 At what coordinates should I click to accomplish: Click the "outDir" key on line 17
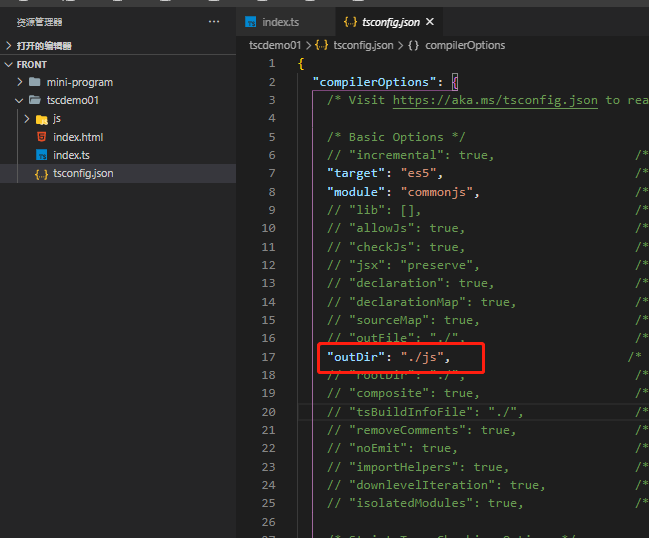(x=356, y=357)
